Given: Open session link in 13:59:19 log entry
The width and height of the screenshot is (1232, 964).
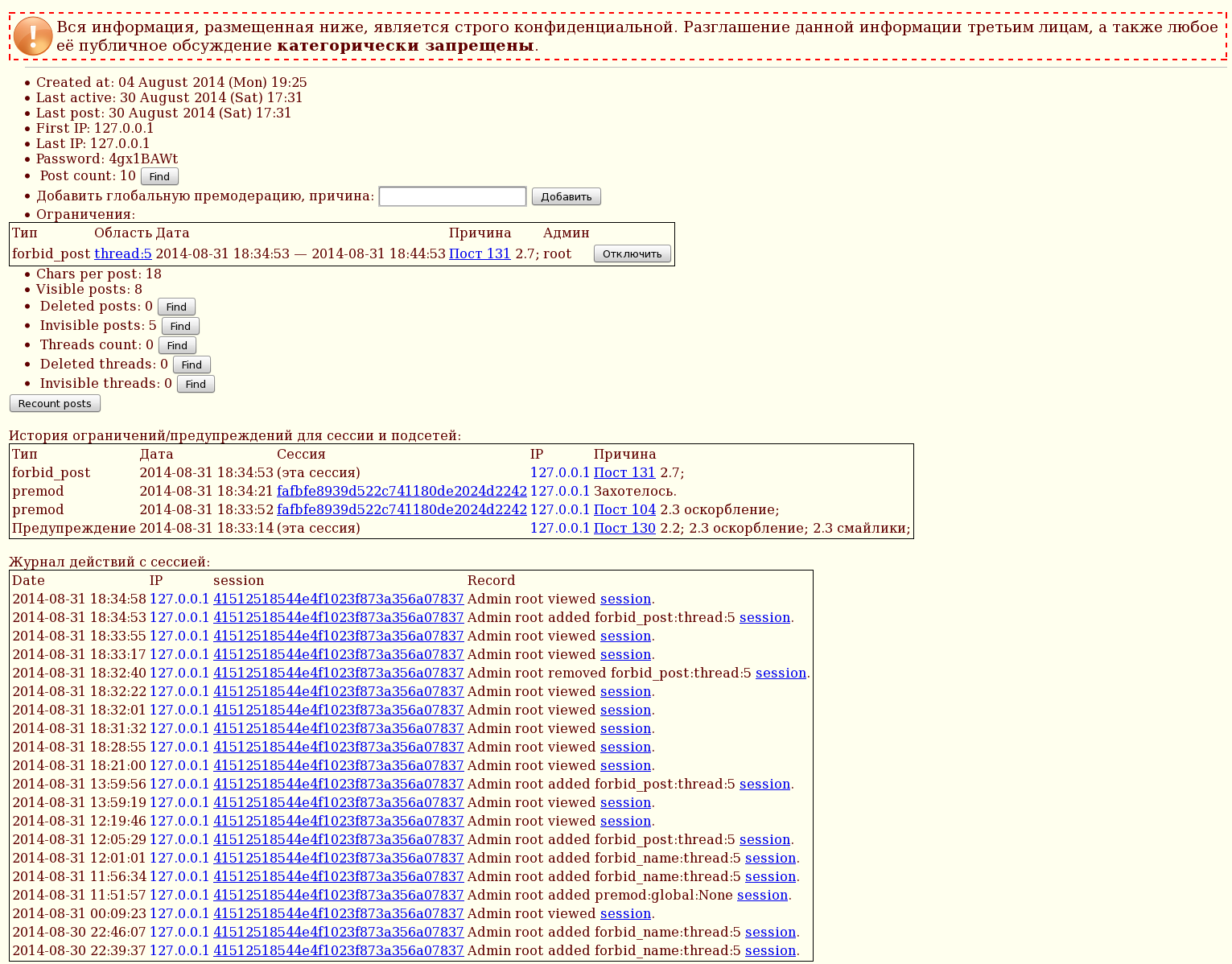Looking at the screenshot, I should 625,802.
